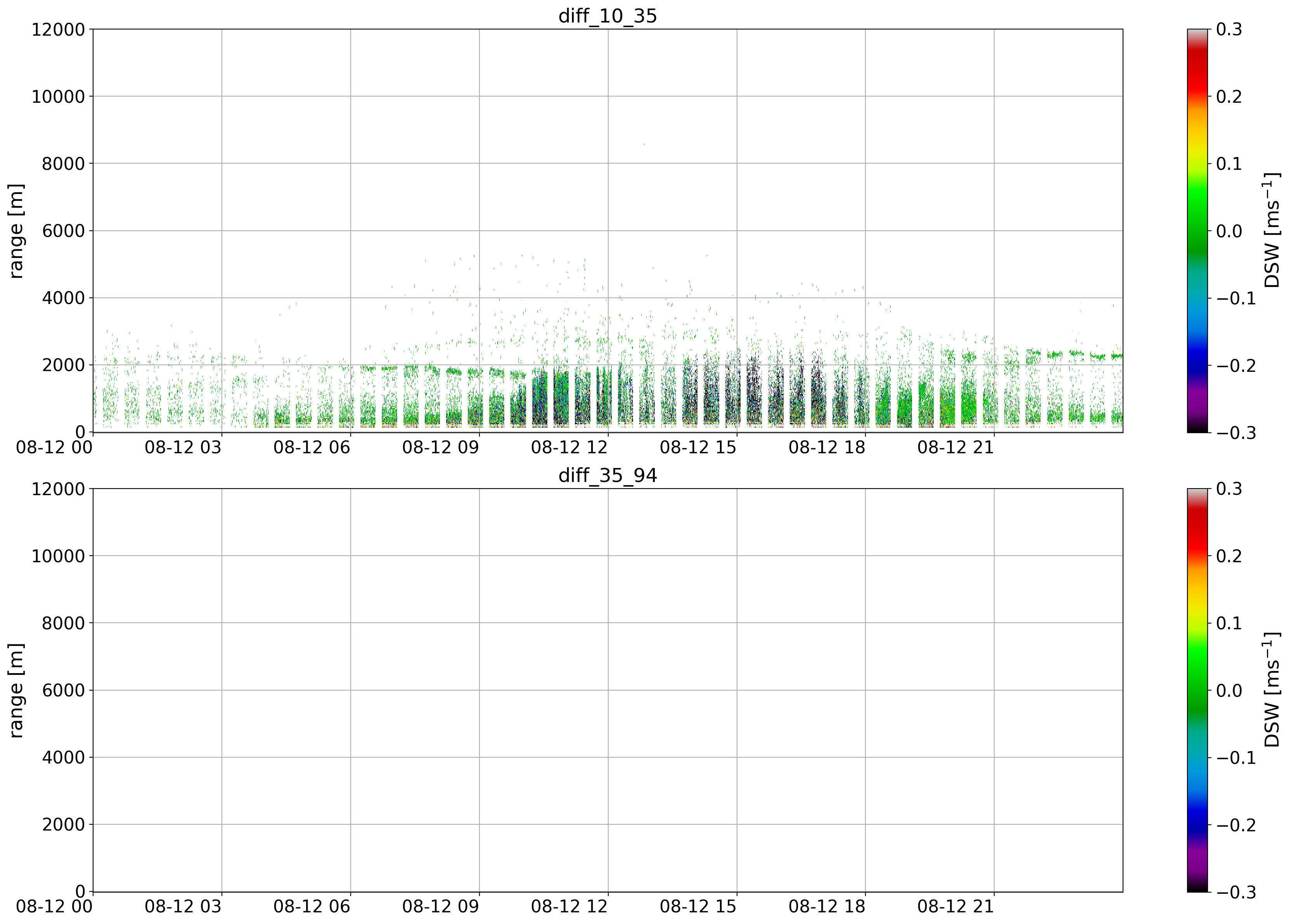Click the plot title "diff_35_94"

click(607, 475)
